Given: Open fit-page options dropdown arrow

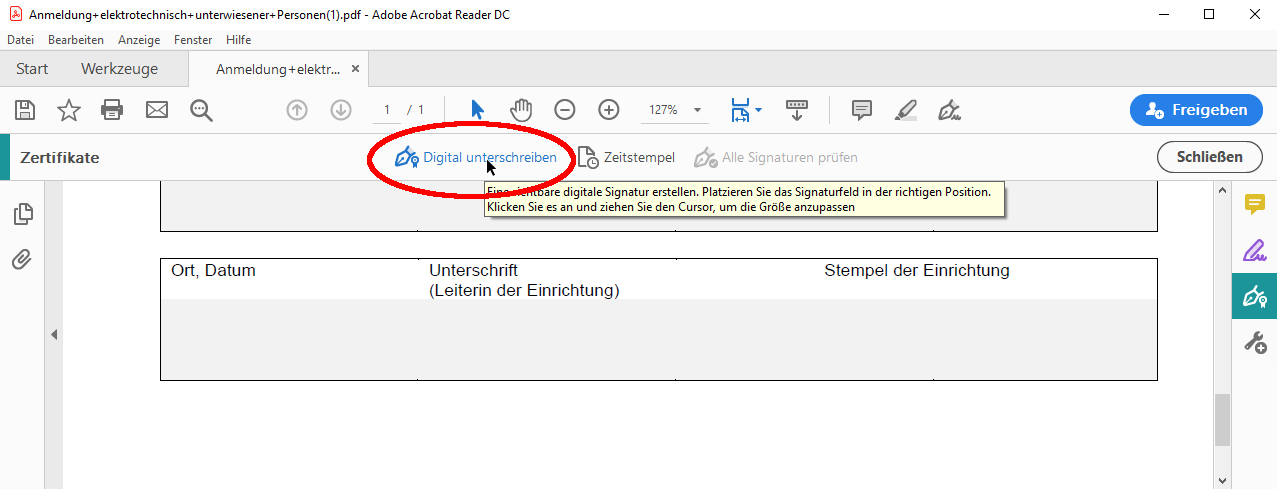Looking at the screenshot, I should pos(758,110).
